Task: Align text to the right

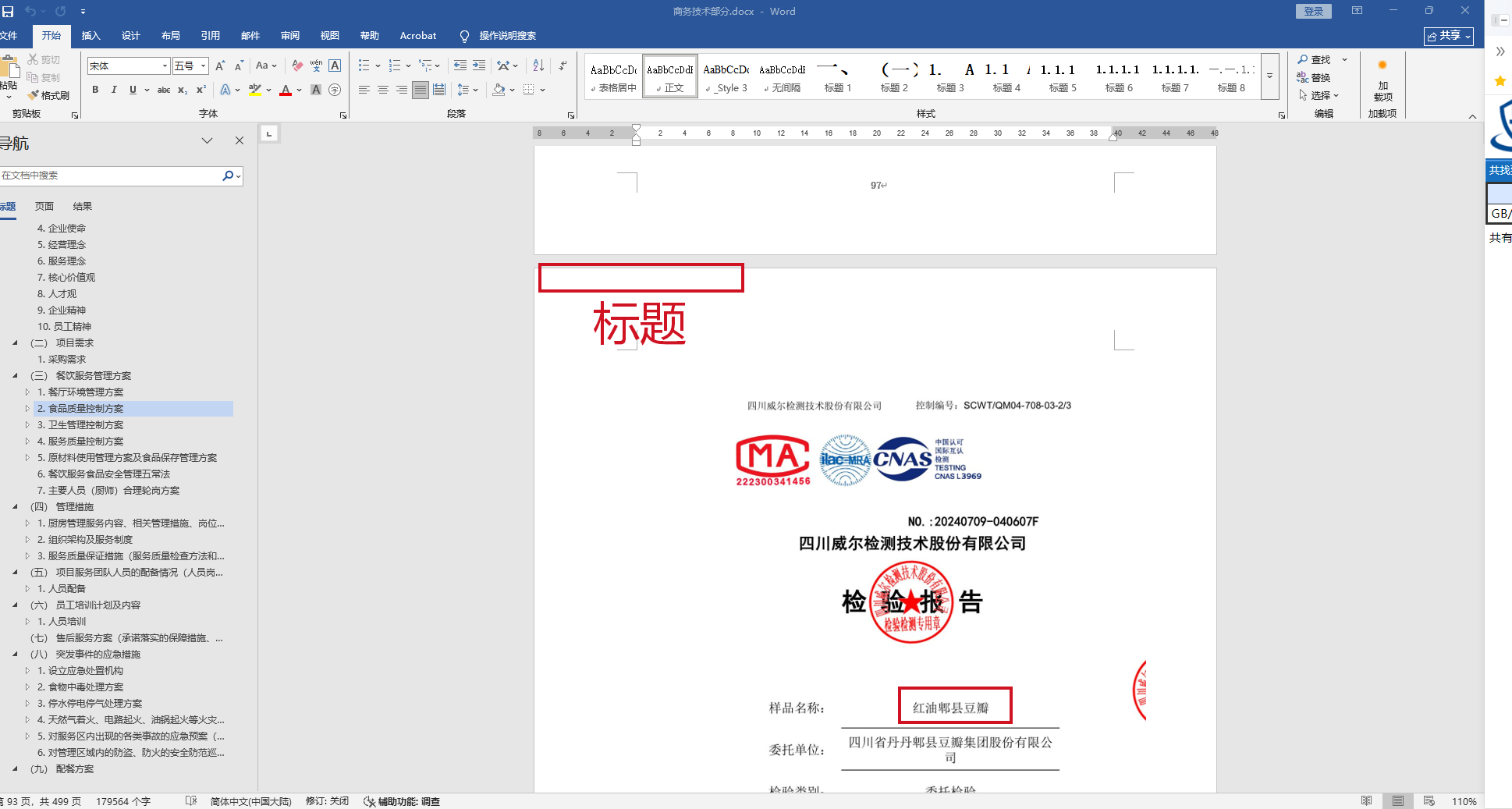Action: [402, 90]
